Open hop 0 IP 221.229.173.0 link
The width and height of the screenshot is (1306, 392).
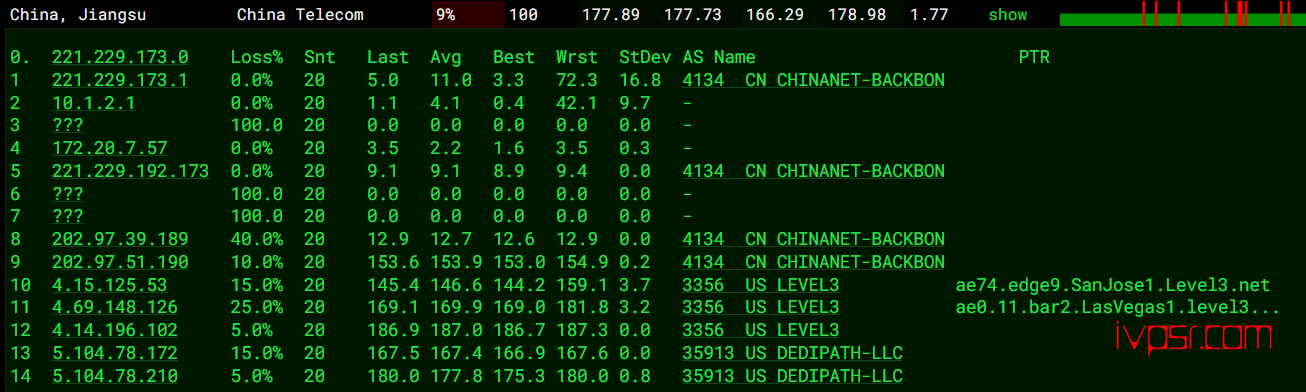[x=120, y=57]
